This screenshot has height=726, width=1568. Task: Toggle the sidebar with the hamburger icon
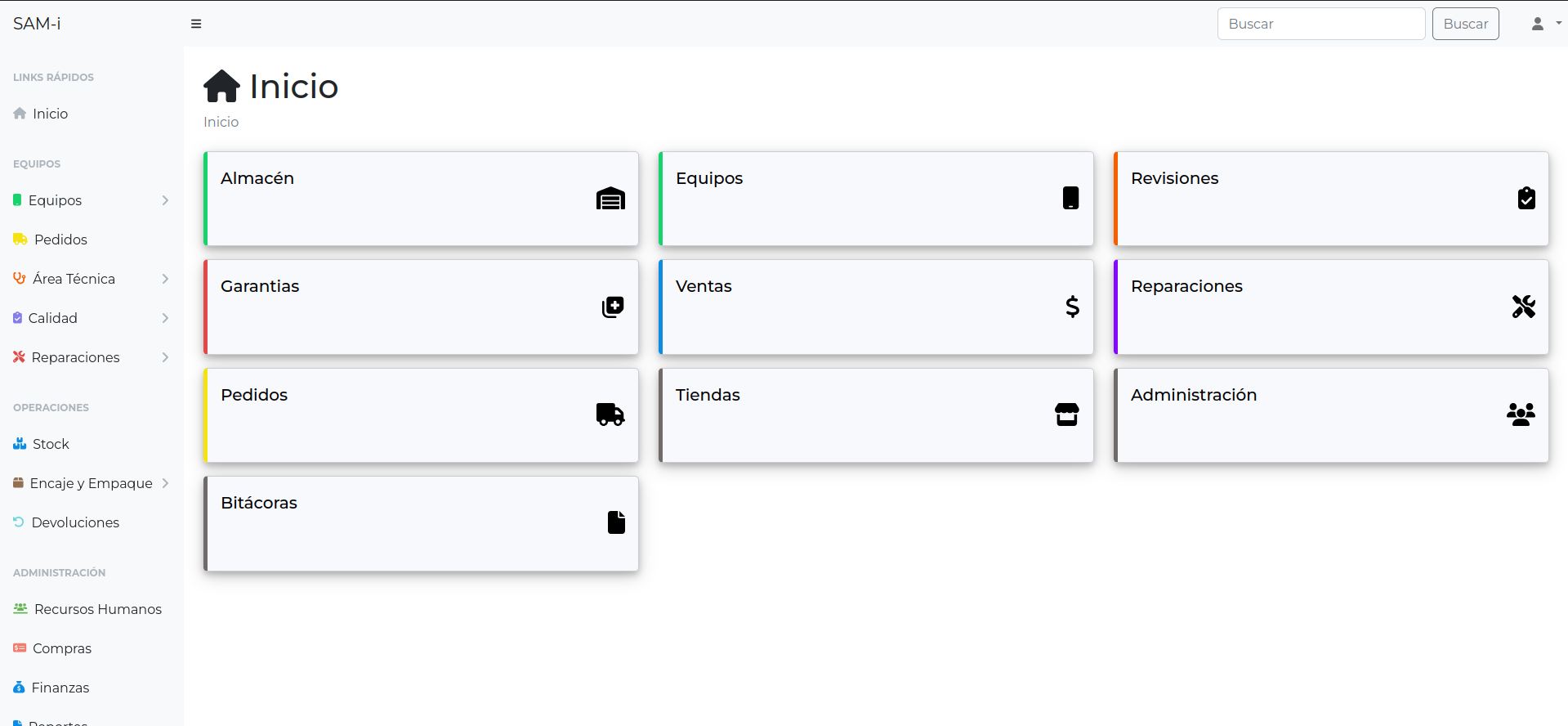196,24
